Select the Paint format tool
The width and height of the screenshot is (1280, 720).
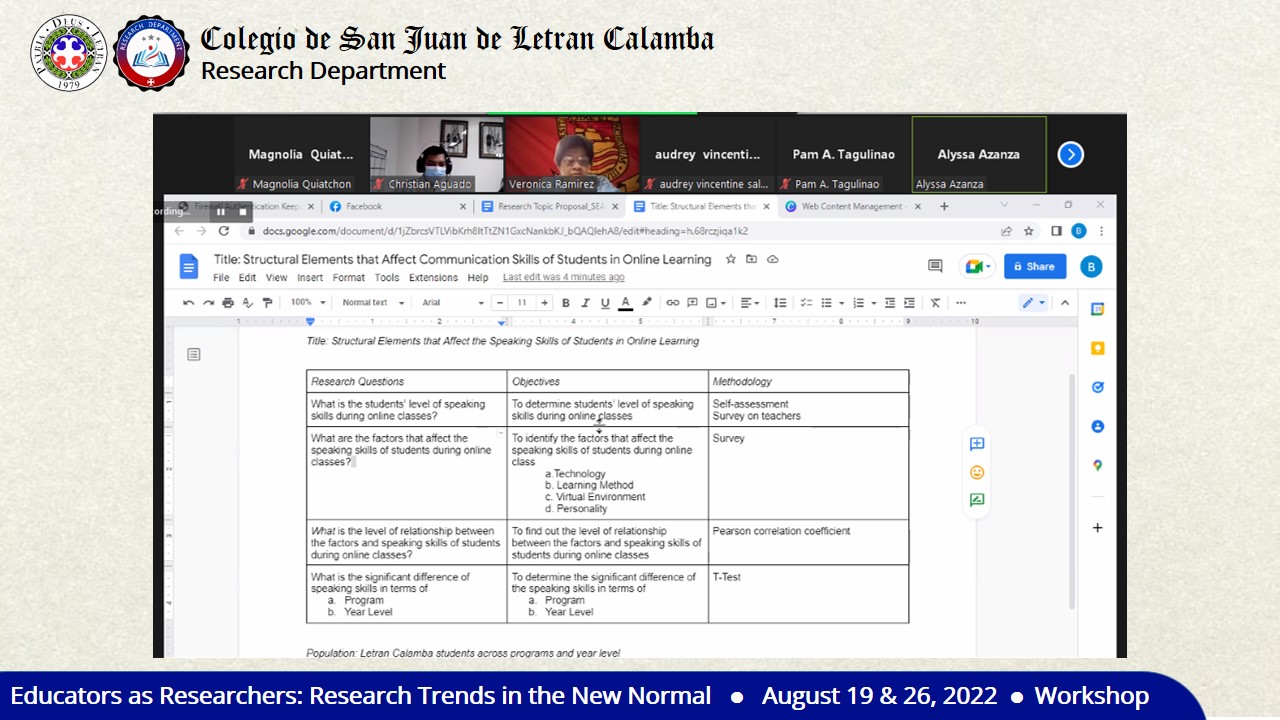[x=267, y=303]
